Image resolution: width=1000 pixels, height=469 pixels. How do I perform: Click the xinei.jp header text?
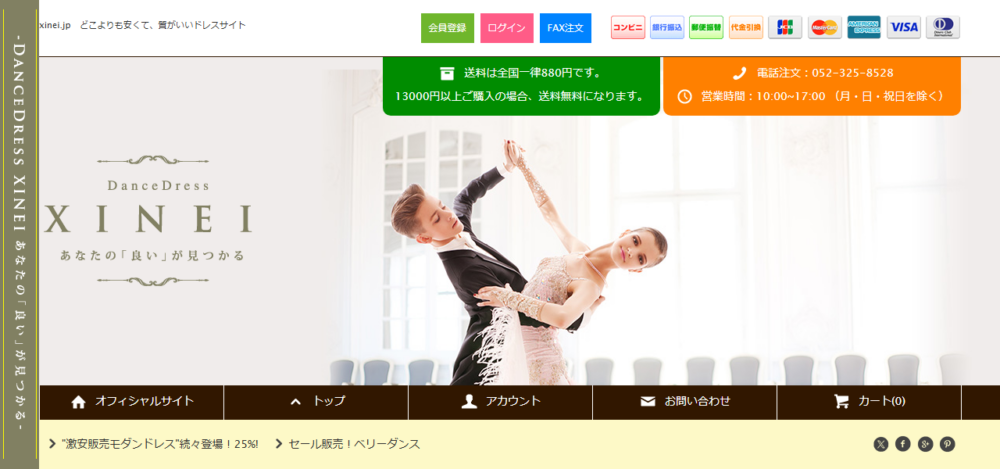point(55,26)
